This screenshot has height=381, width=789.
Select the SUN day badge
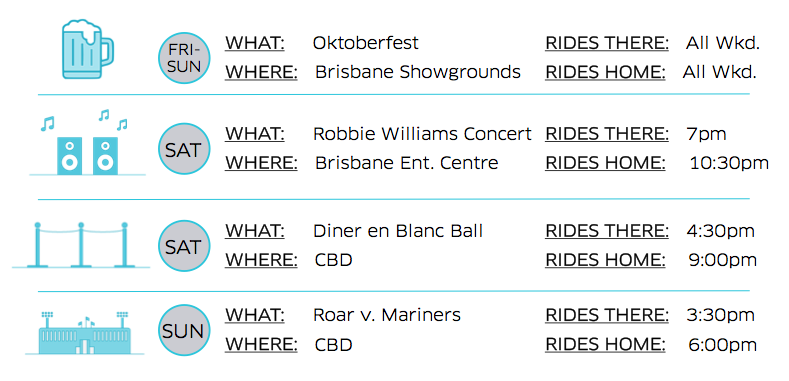(x=184, y=330)
